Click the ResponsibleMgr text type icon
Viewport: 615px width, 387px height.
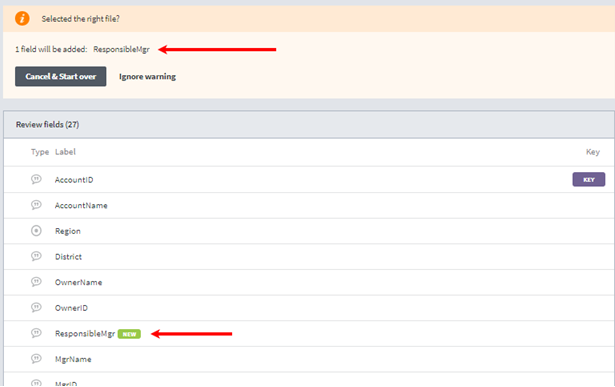[36, 333]
